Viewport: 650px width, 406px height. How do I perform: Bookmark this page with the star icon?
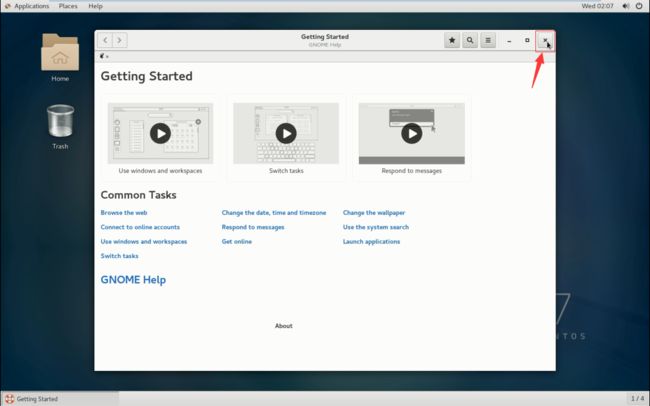pyautogui.click(x=452, y=40)
